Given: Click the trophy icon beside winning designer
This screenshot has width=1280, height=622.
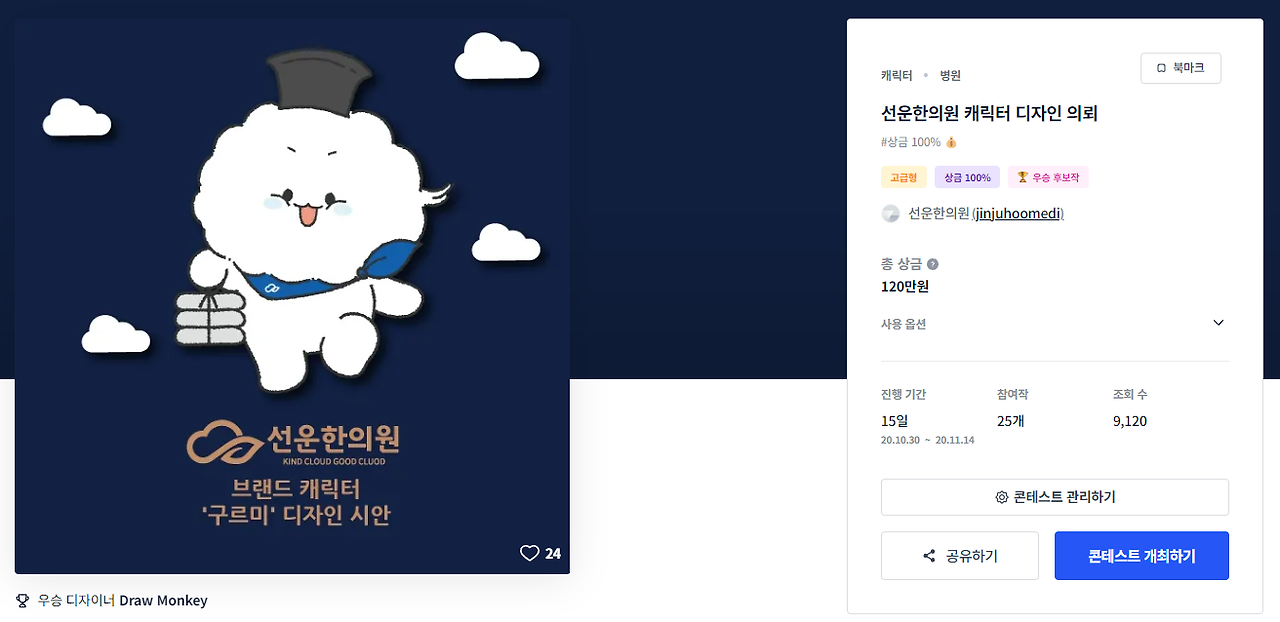Looking at the screenshot, I should (x=23, y=601).
